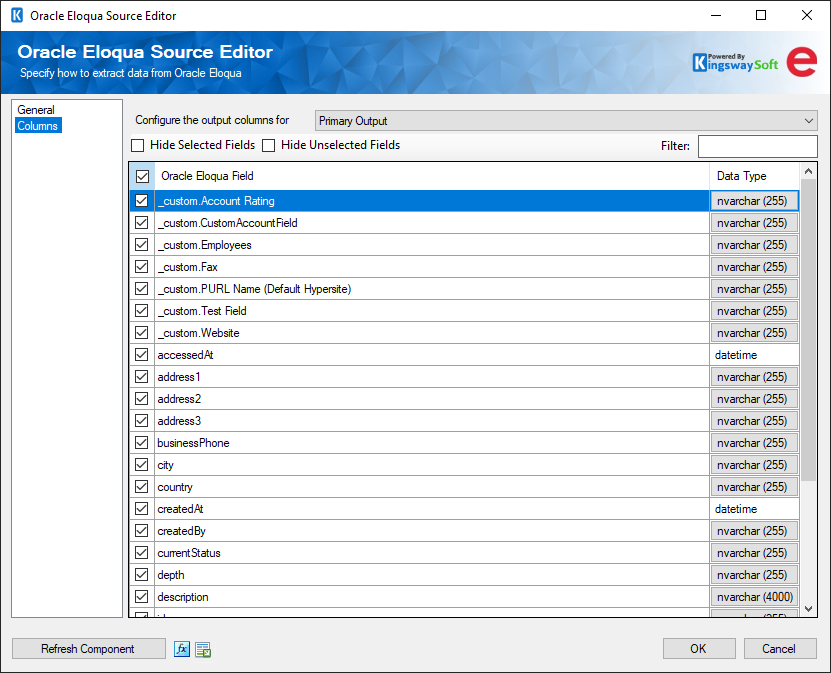This screenshot has height=673, width=831.
Task: Open data type for address1
Action: tap(754, 377)
